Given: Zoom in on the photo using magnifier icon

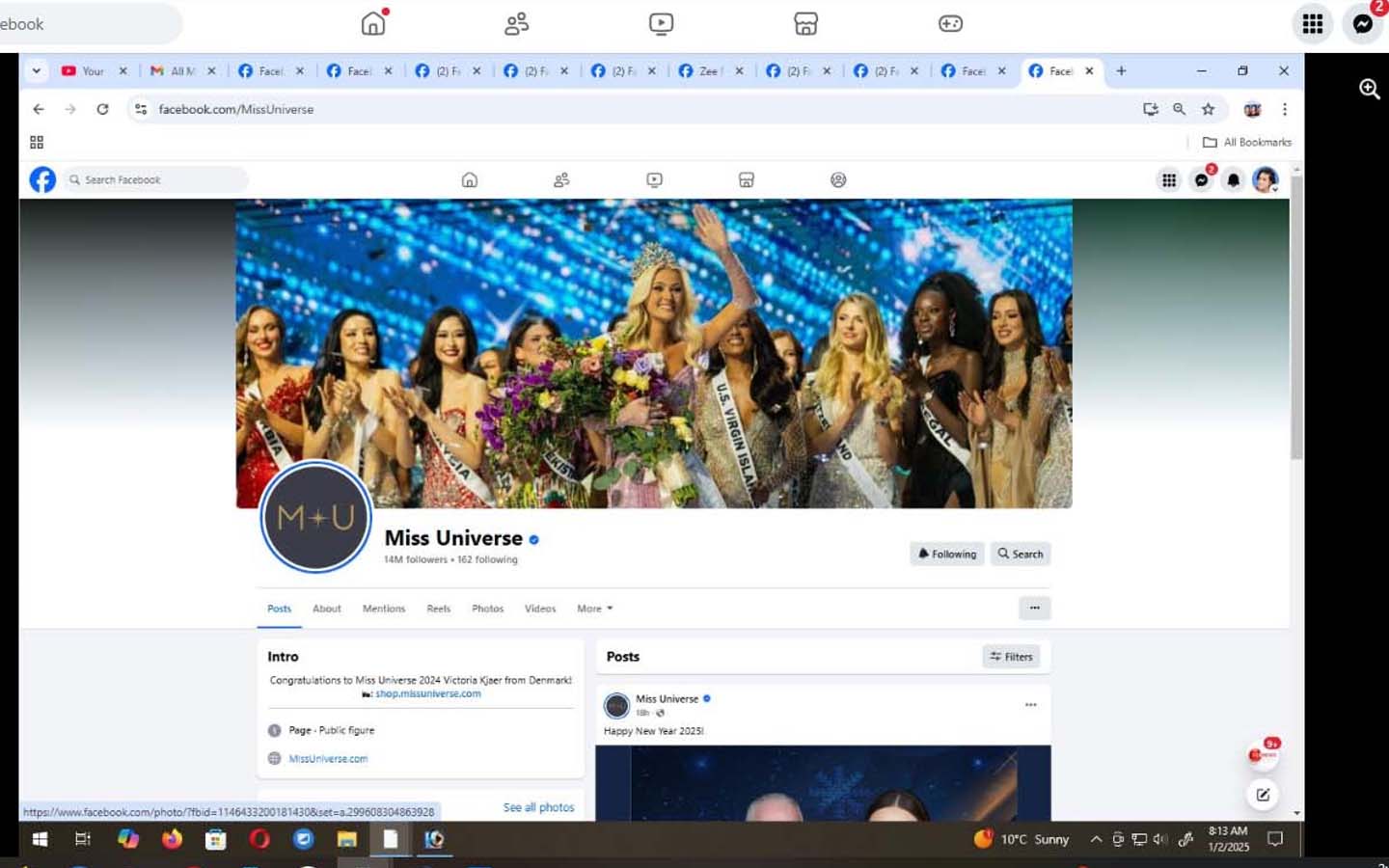Looking at the screenshot, I should click(1369, 89).
